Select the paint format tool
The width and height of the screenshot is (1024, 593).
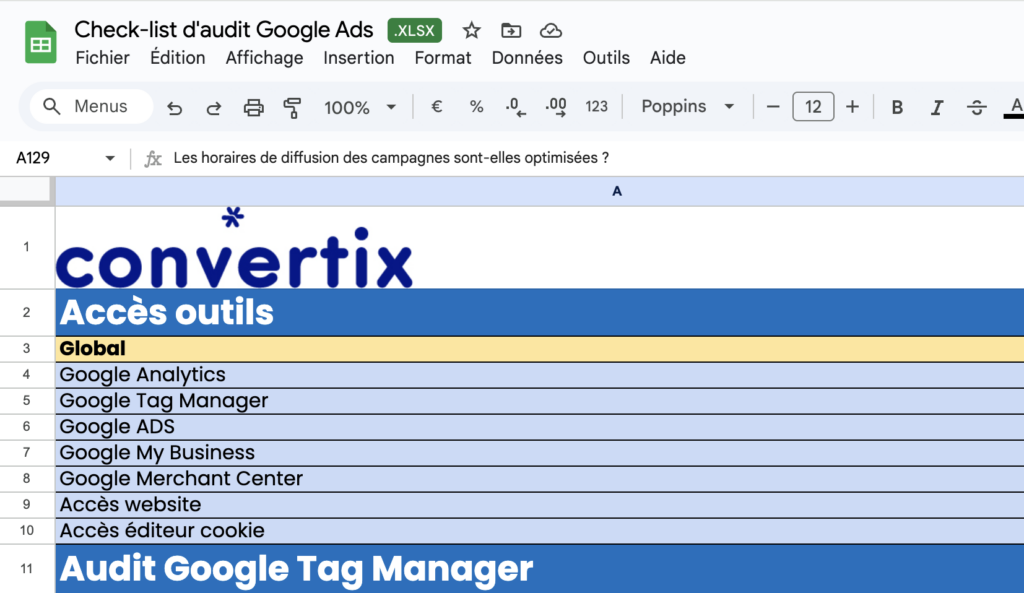click(292, 107)
